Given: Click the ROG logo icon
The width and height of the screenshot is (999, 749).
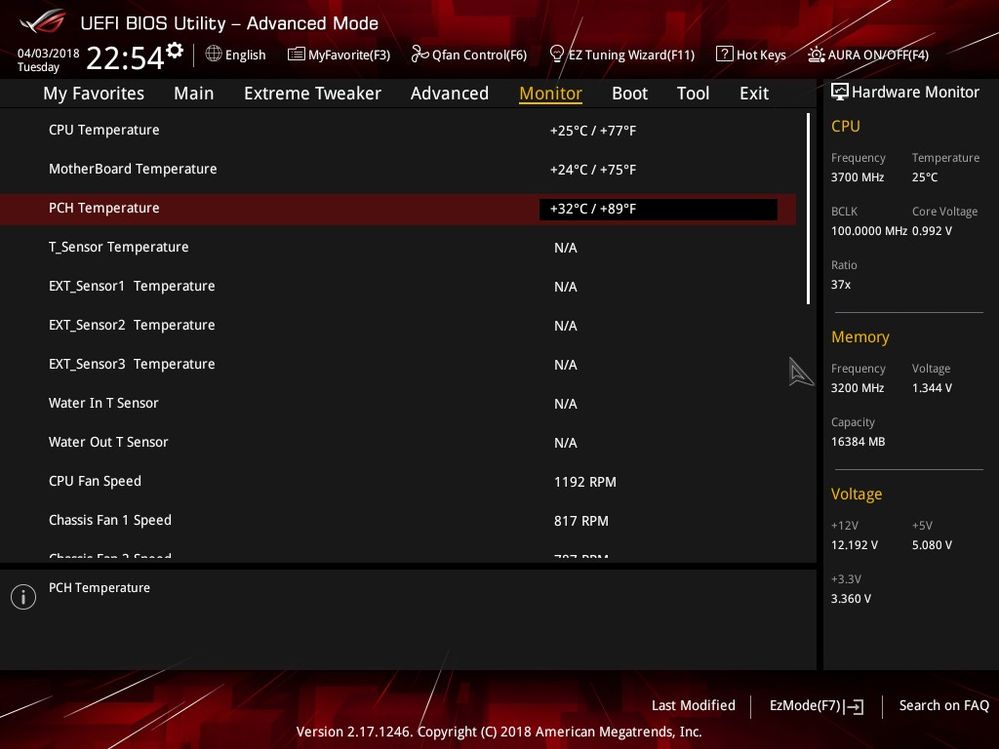Looking at the screenshot, I should coord(43,22).
